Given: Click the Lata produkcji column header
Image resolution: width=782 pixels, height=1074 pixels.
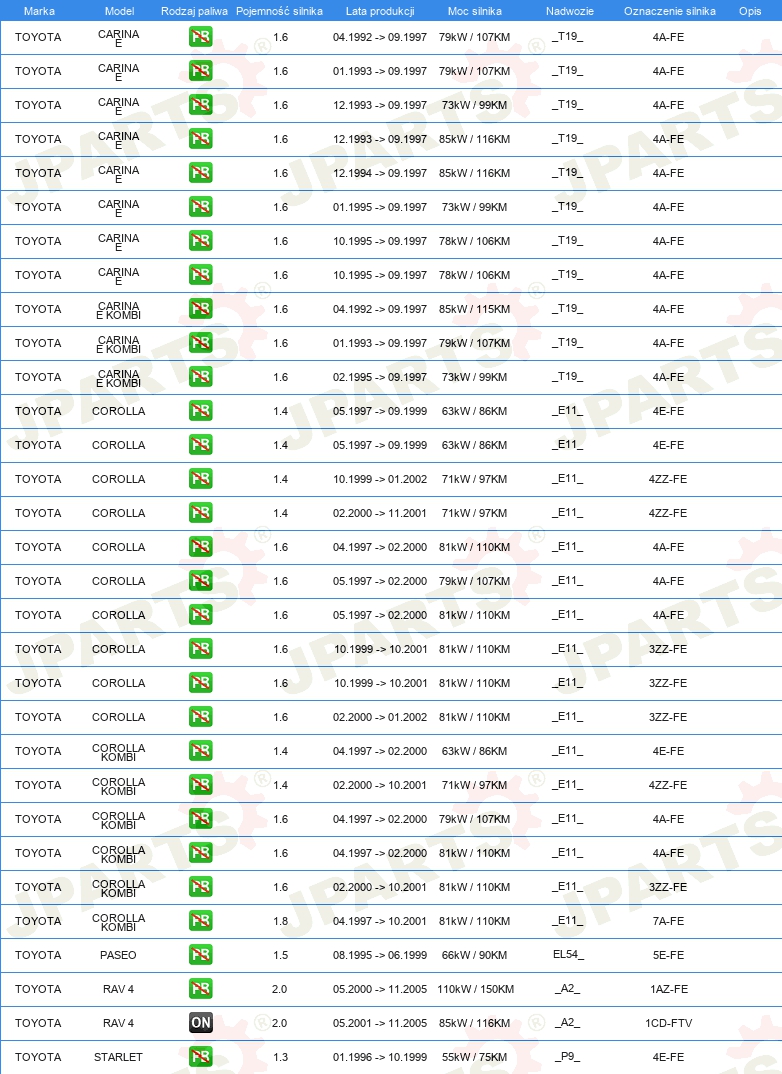Looking at the screenshot, I should [380, 11].
